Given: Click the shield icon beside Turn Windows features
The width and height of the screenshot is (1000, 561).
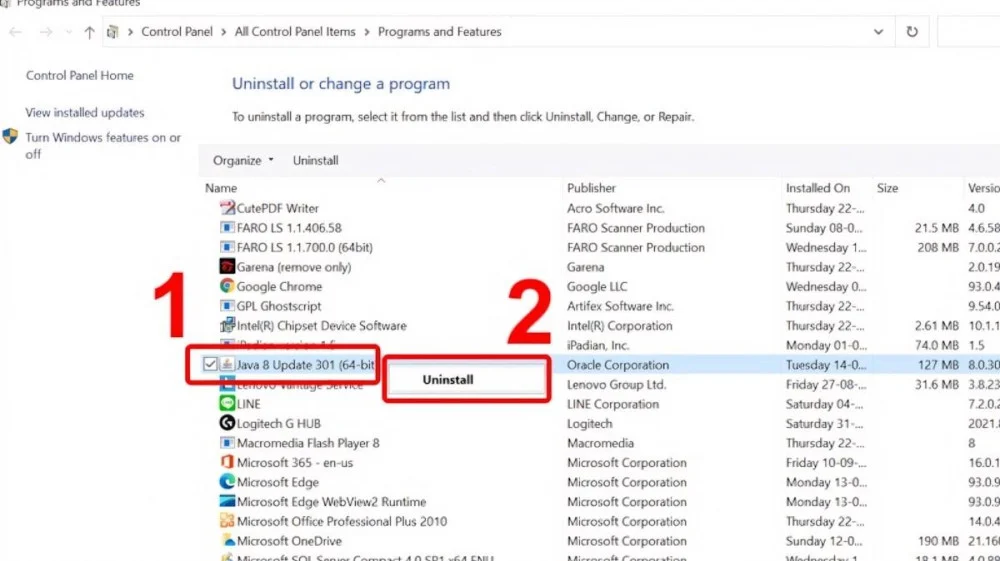Looking at the screenshot, I should (10, 136).
